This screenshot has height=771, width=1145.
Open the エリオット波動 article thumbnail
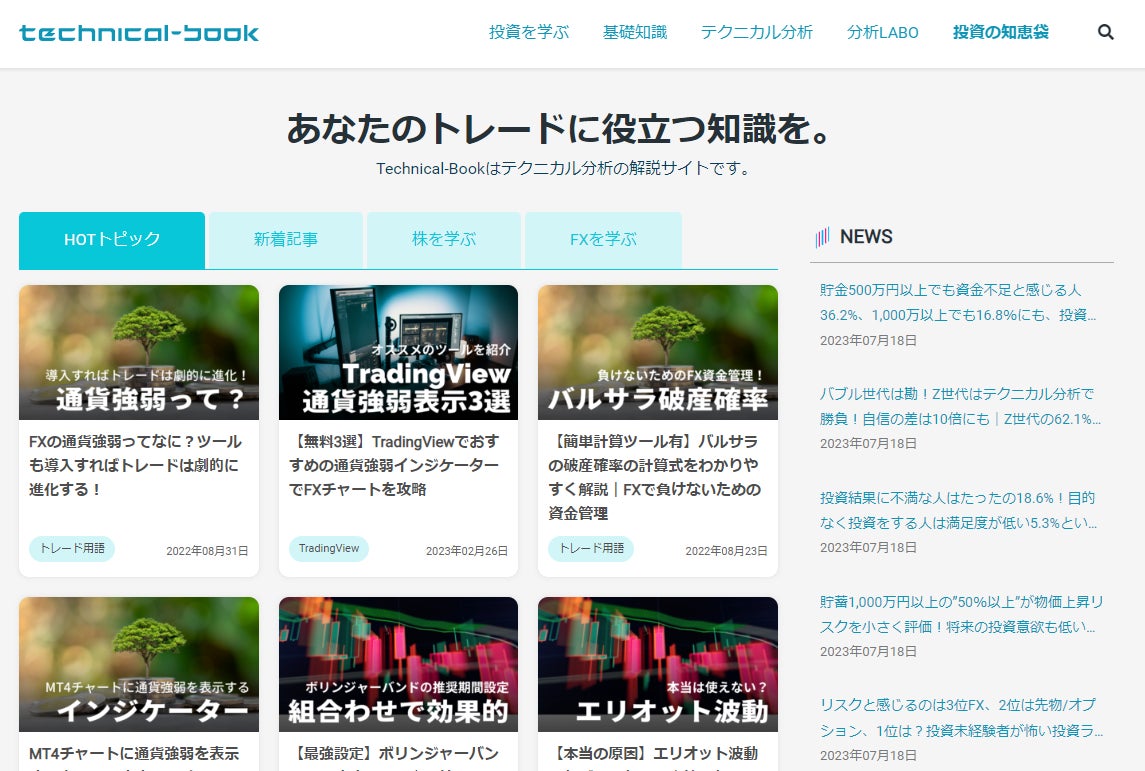(657, 664)
